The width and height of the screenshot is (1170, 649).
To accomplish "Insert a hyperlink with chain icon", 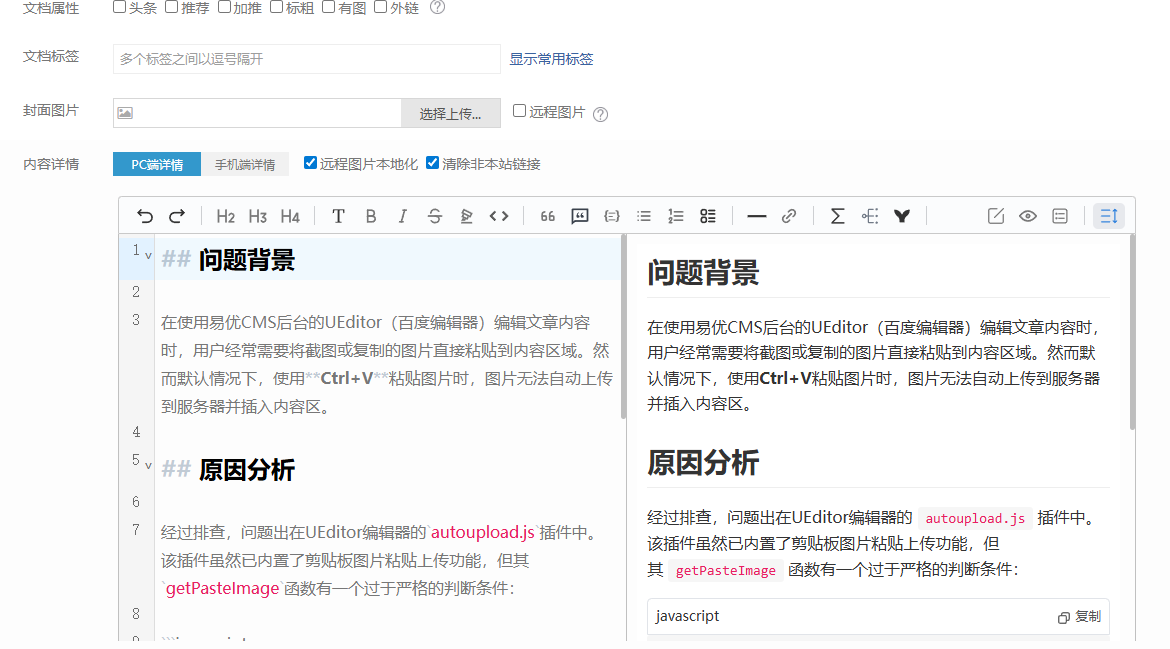I will [x=789, y=216].
